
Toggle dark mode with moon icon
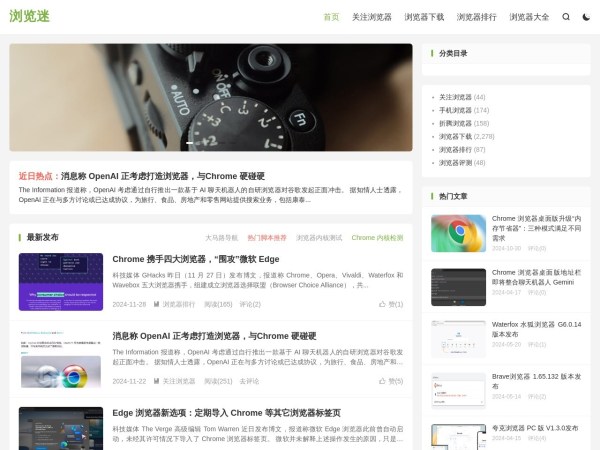tap(586, 17)
